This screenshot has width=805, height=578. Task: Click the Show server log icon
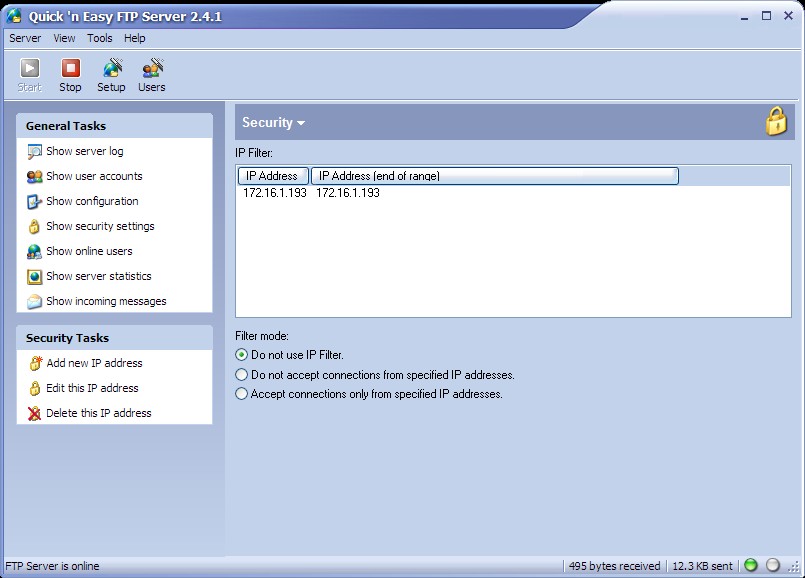[x=34, y=151]
